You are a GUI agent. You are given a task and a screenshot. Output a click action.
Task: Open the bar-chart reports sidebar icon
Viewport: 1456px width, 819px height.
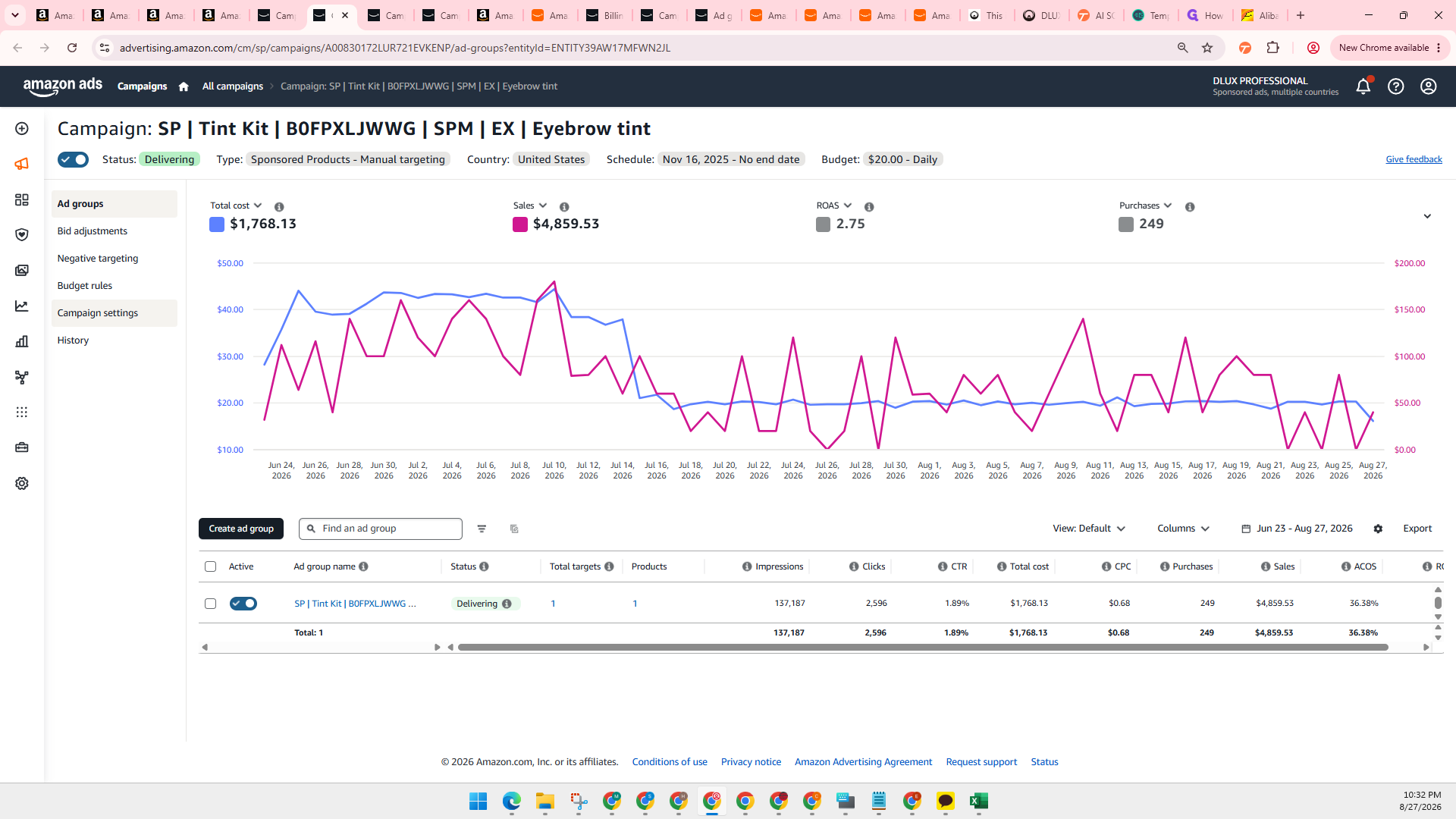click(x=22, y=341)
